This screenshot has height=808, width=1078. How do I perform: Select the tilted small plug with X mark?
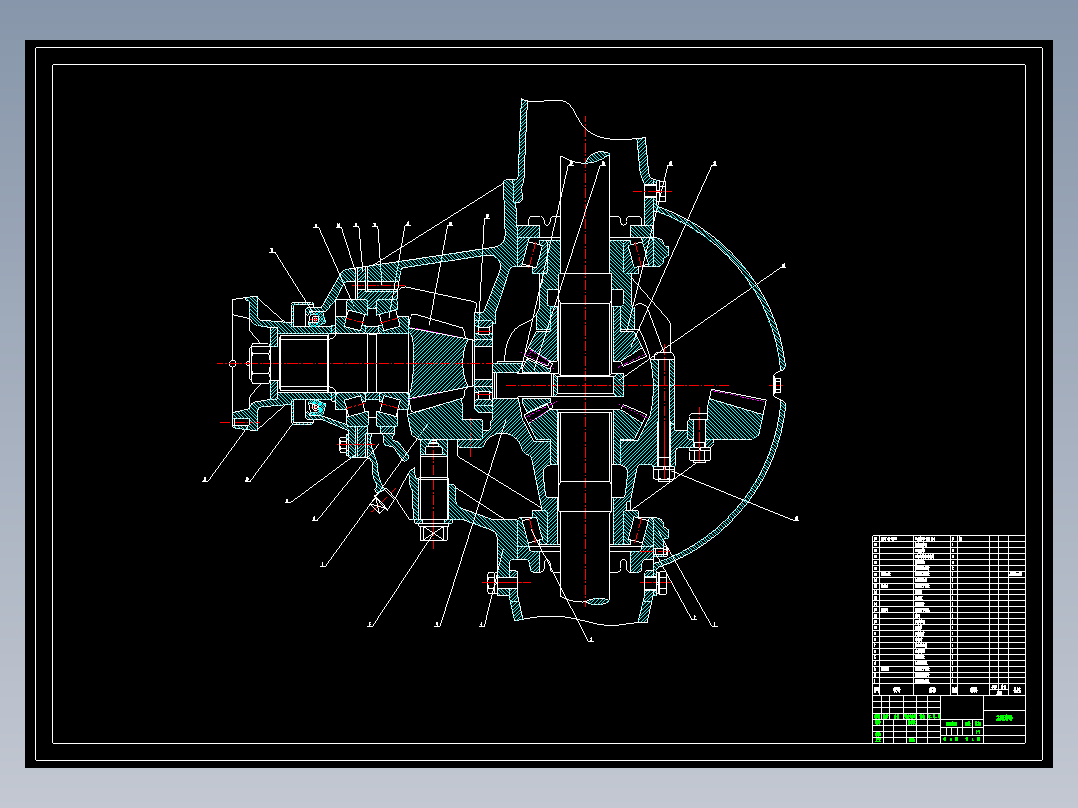[380, 501]
